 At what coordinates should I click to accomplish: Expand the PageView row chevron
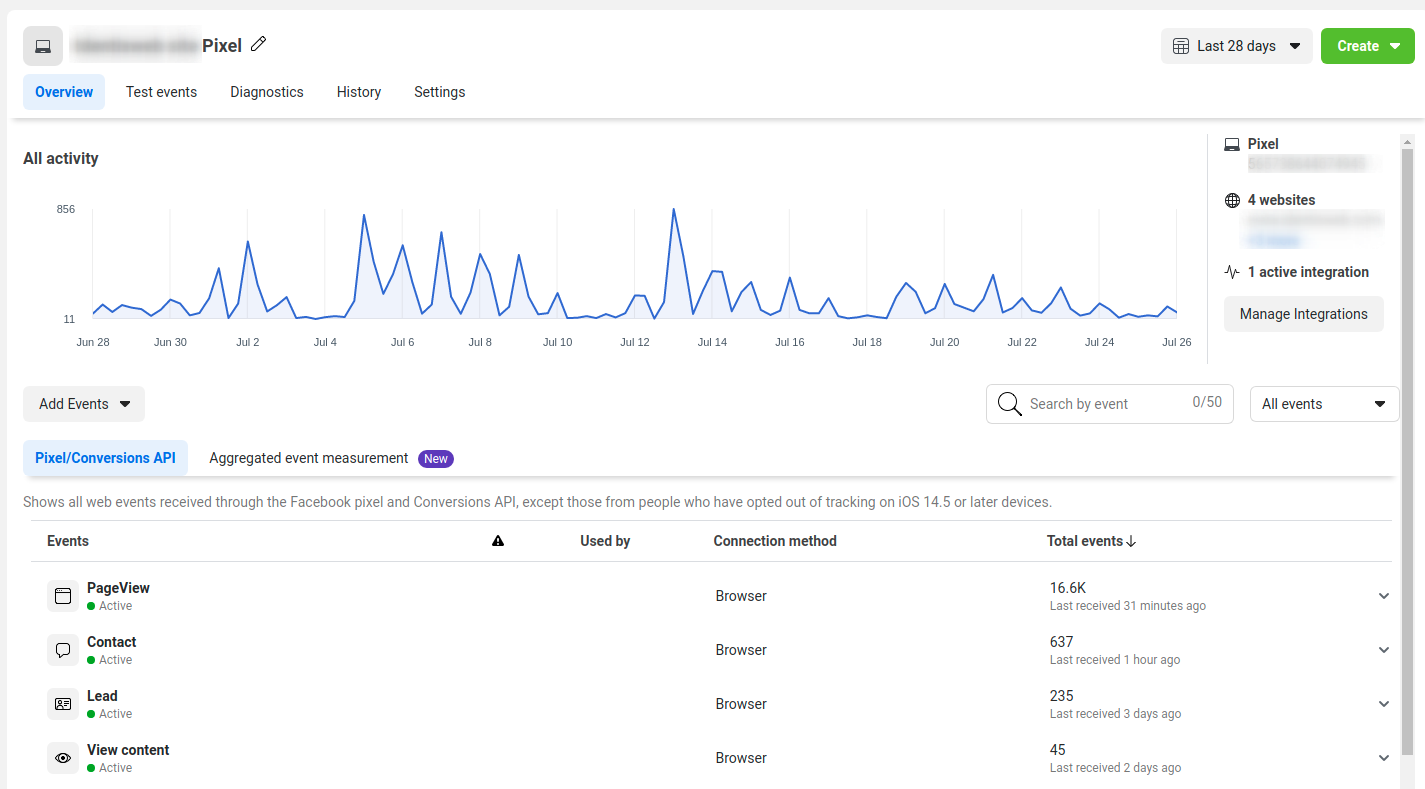(x=1384, y=596)
